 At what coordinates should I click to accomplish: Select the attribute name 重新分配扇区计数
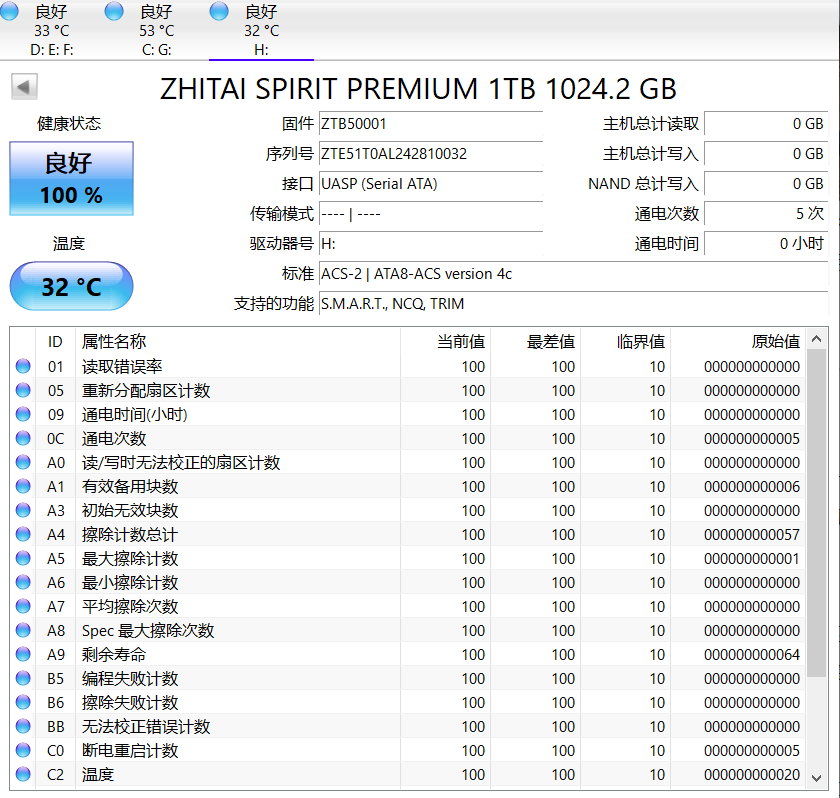point(146,390)
